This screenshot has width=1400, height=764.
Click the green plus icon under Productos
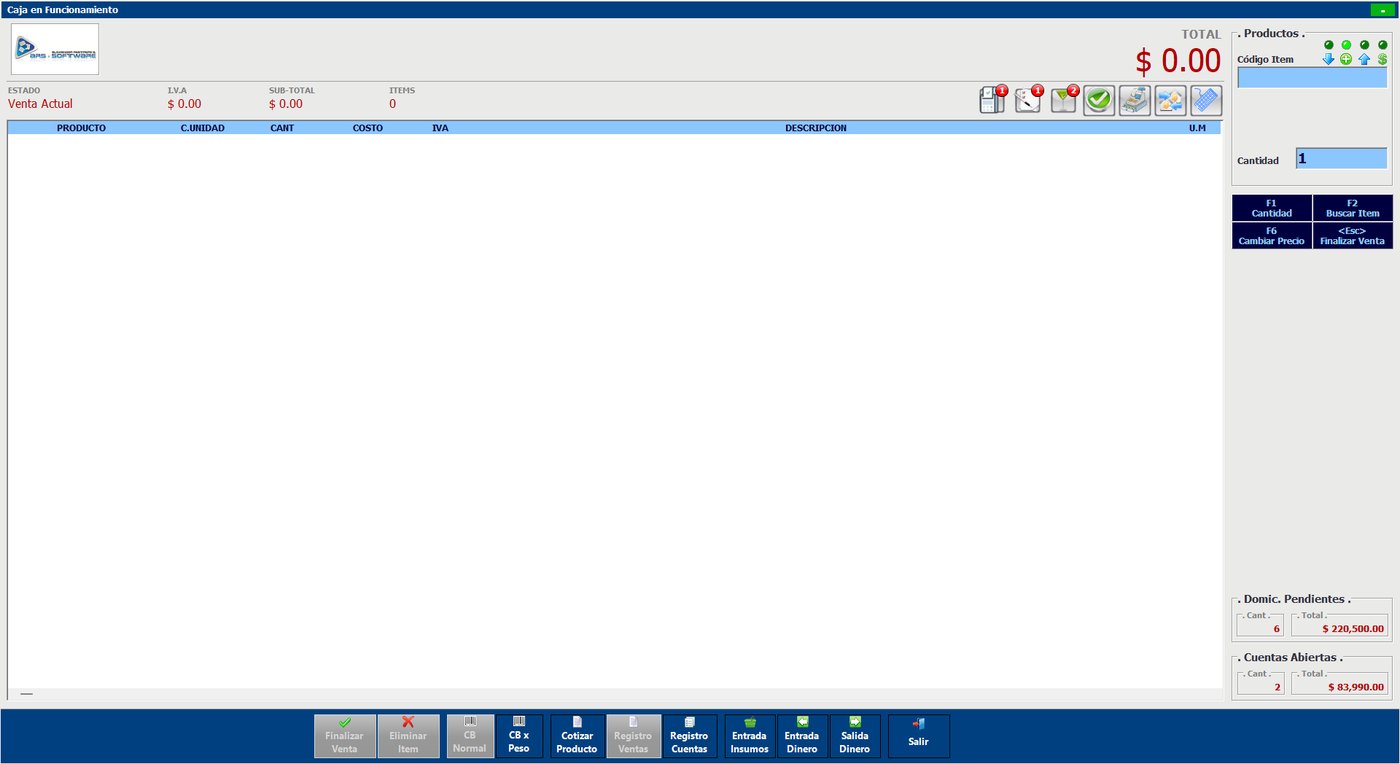click(x=1346, y=59)
